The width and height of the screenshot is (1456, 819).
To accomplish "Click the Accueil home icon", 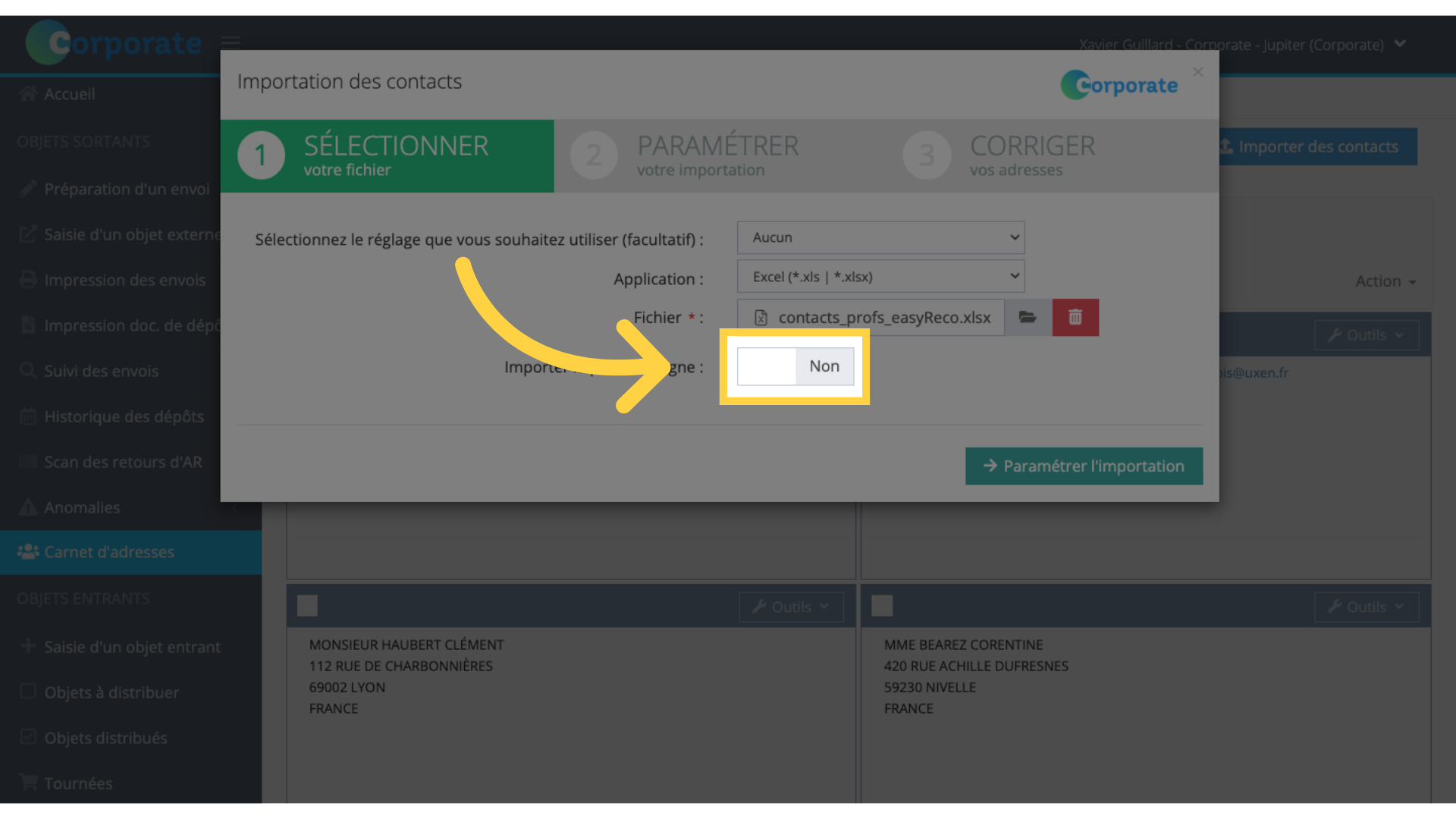I will click(28, 93).
